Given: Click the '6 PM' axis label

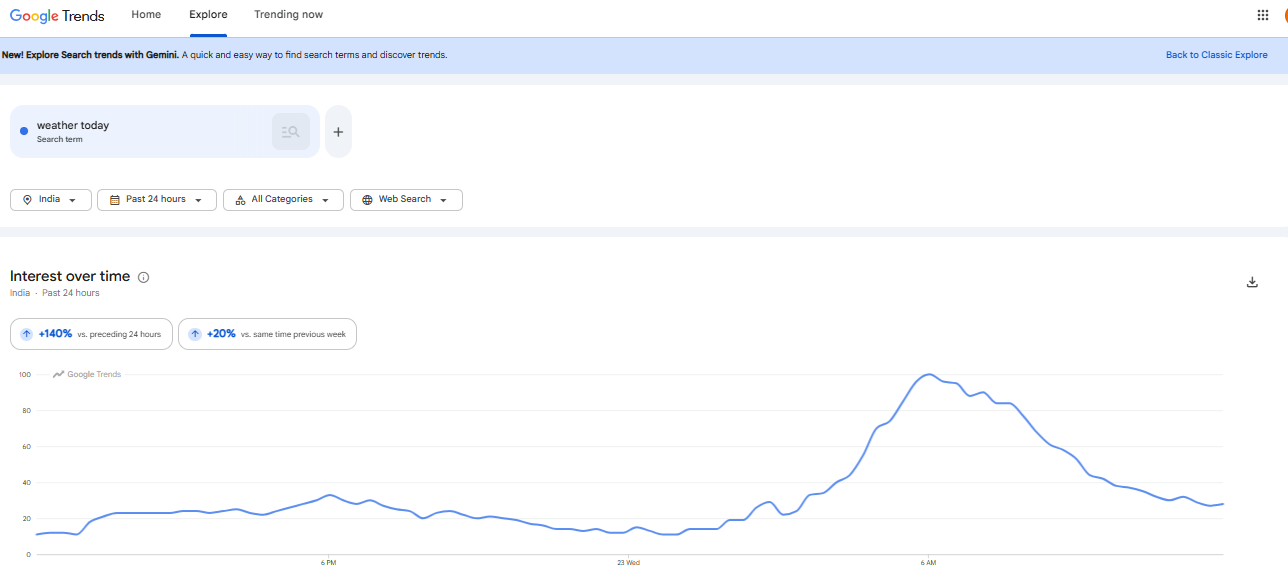Looking at the screenshot, I should click(328, 563).
